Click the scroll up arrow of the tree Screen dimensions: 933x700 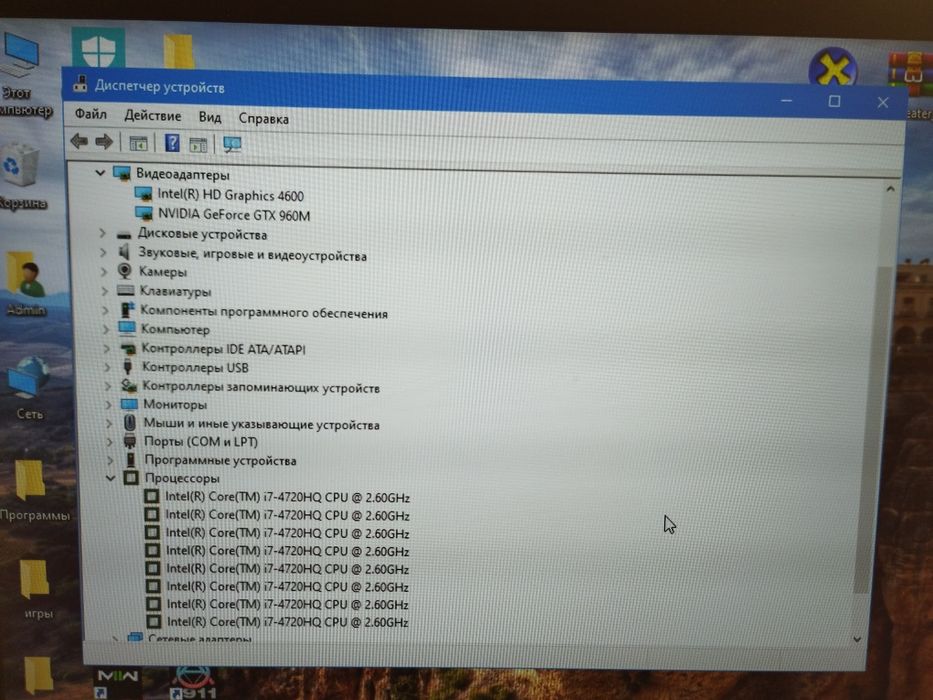click(890, 189)
